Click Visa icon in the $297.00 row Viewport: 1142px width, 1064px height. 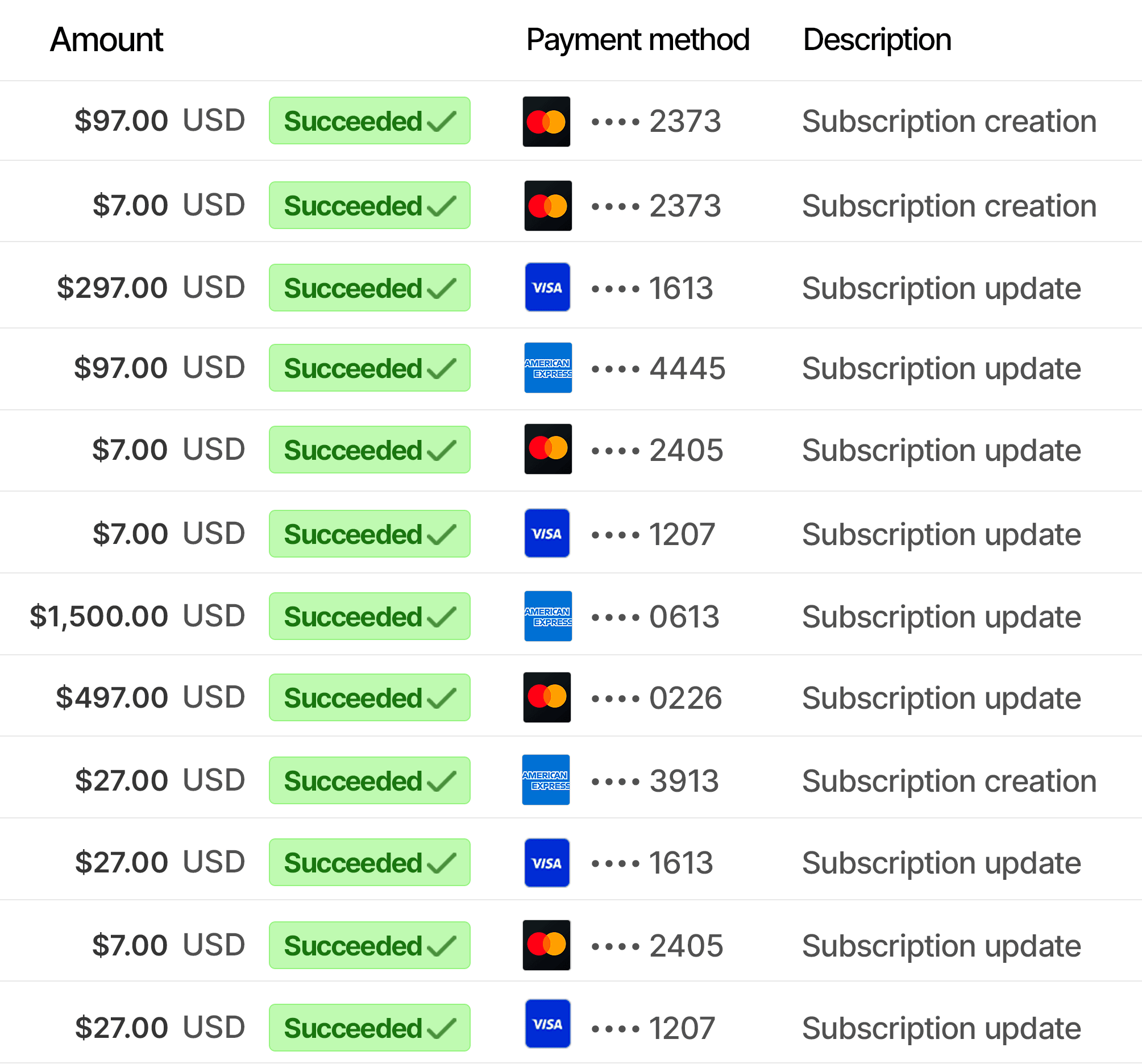tap(547, 287)
